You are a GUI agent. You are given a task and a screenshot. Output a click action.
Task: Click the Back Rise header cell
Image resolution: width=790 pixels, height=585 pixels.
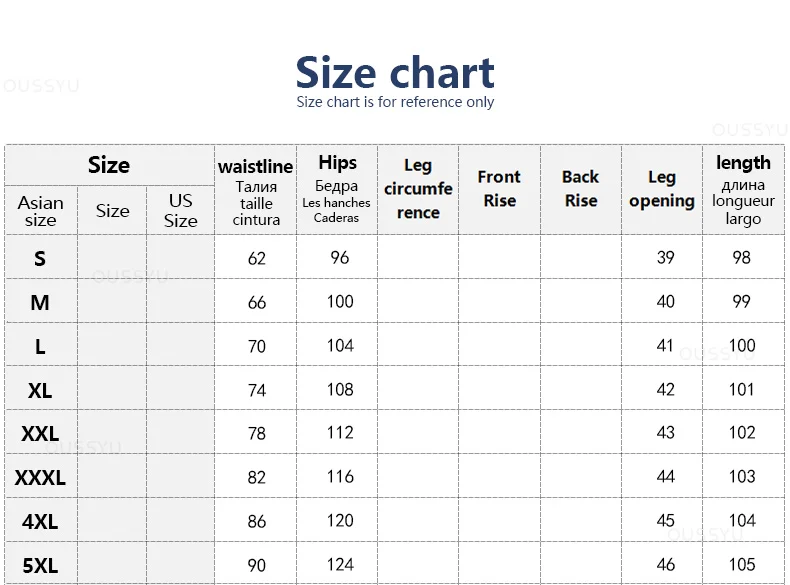click(581, 190)
